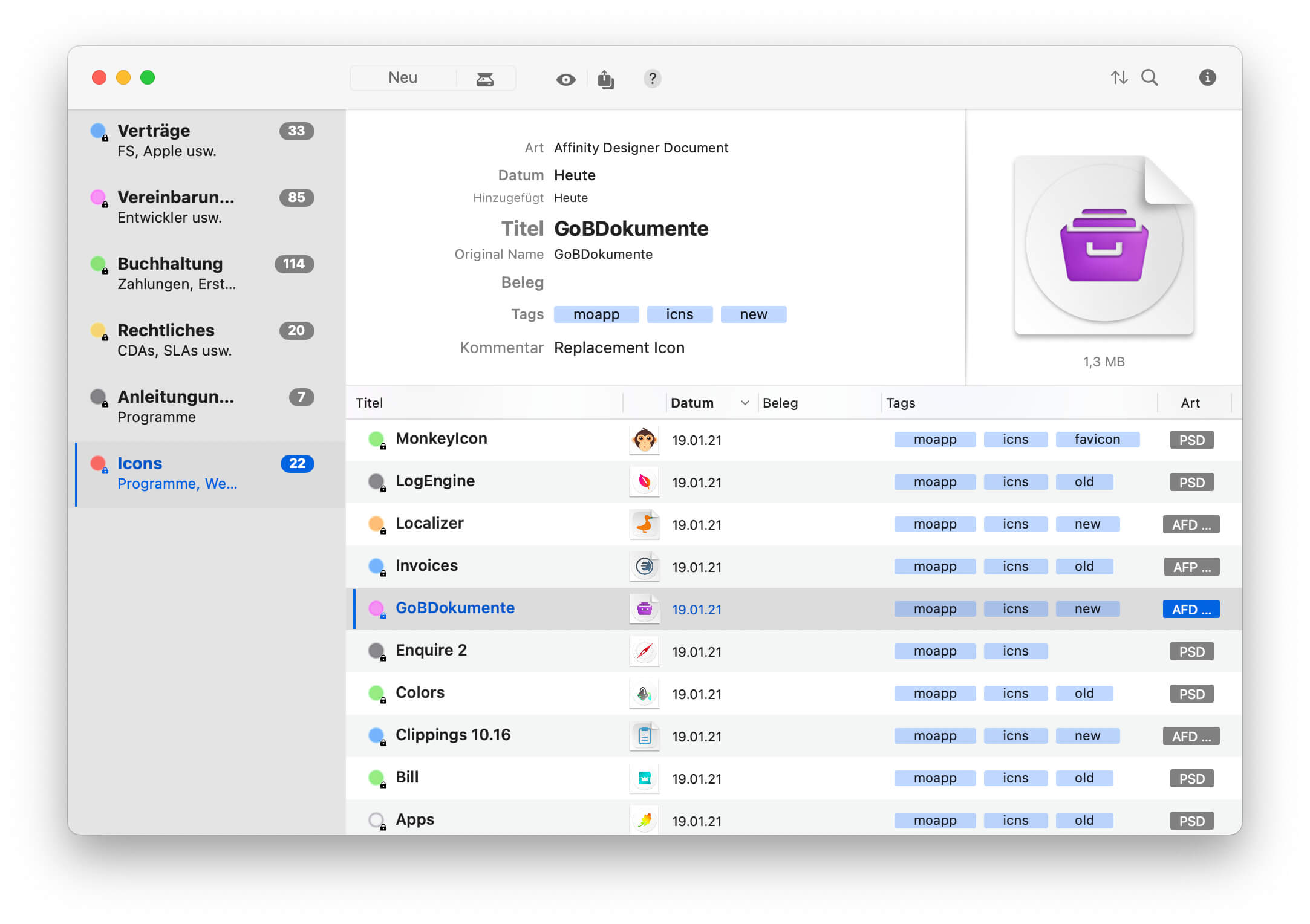Screen dimensions: 1310x924
Task: Click the scanner icon in toolbar
Action: (x=484, y=79)
